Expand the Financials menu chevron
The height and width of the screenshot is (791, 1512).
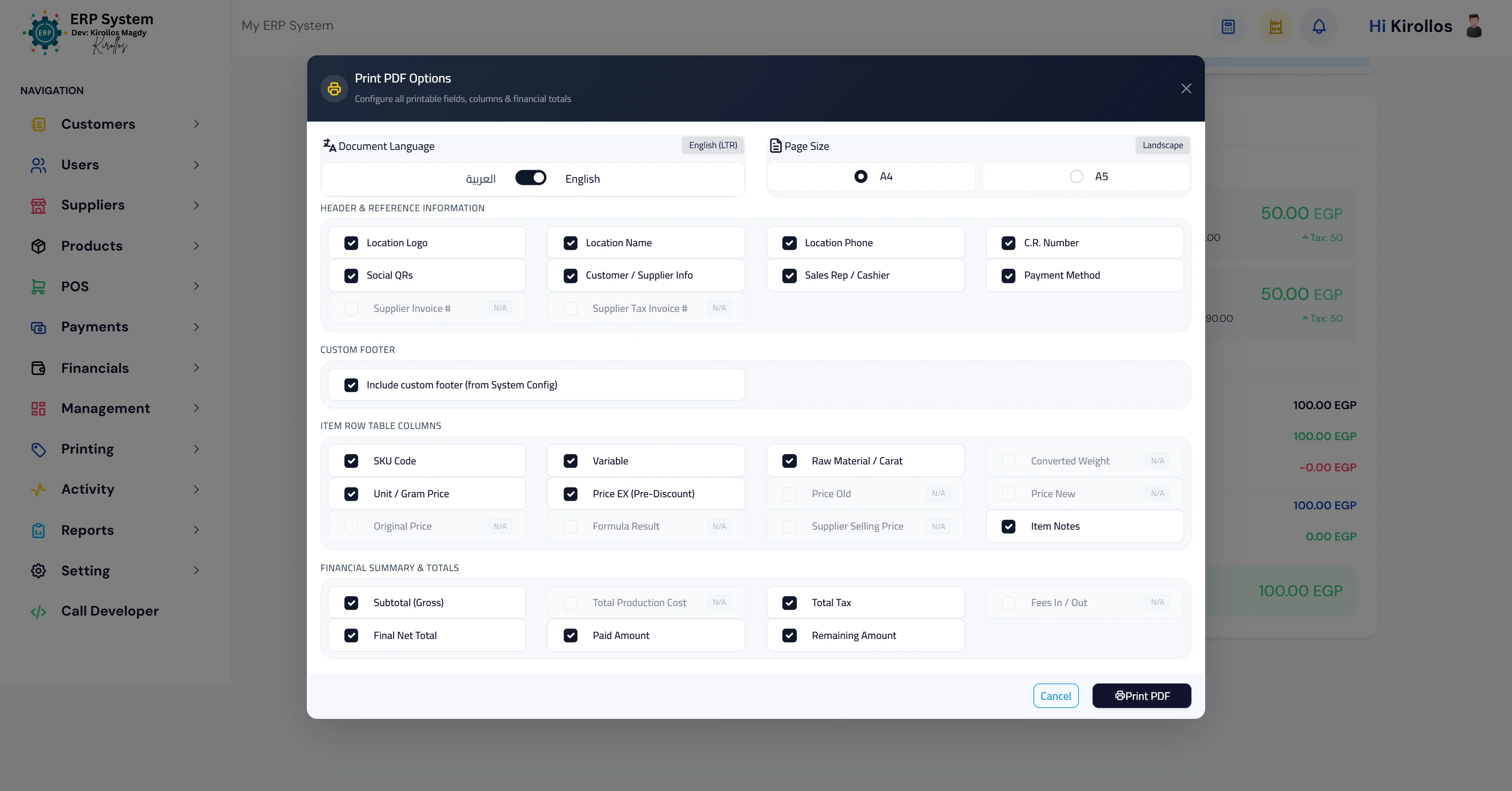tap(196, 368)
